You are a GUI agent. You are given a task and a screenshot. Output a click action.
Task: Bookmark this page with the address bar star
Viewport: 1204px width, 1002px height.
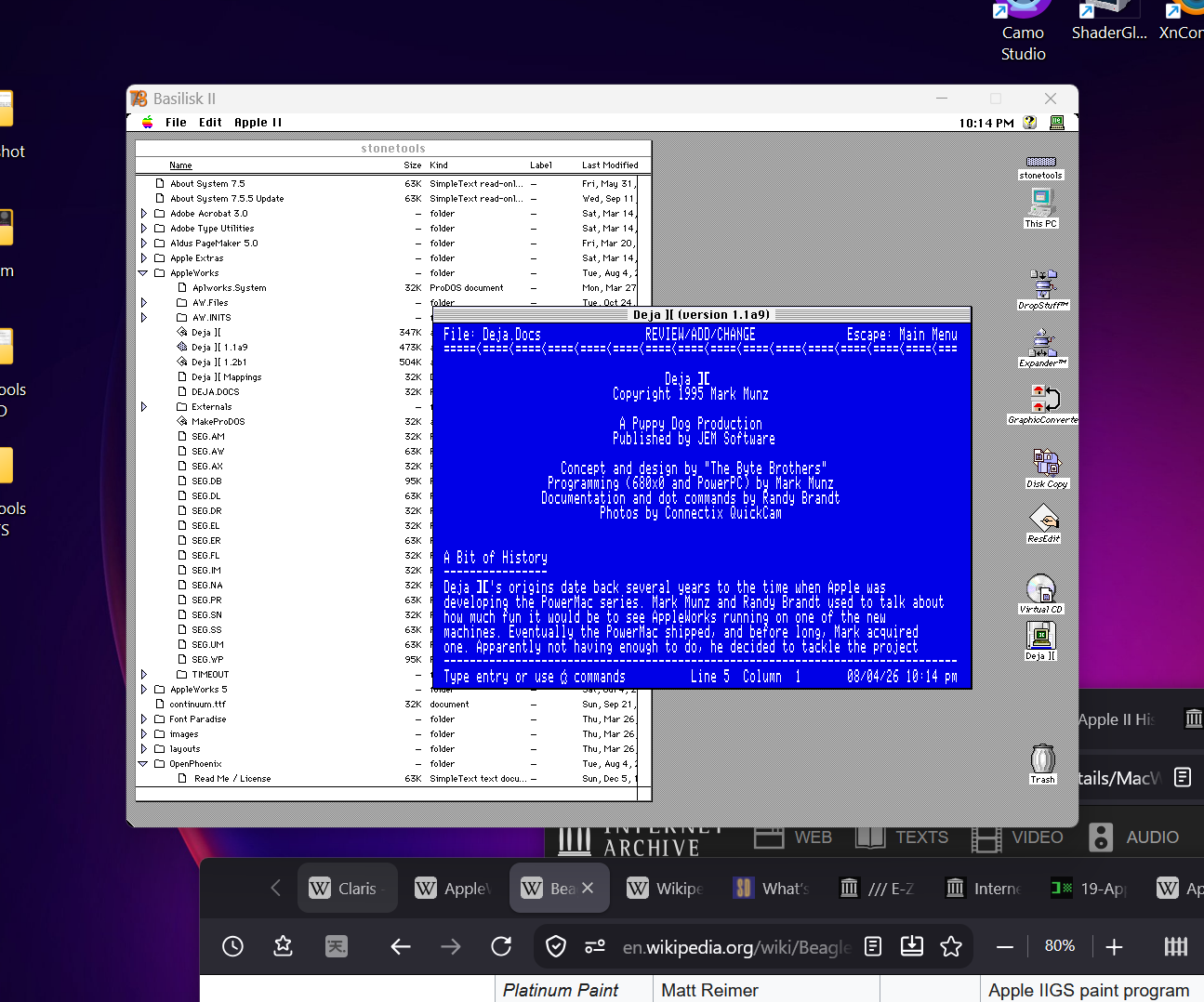(951, 946)
